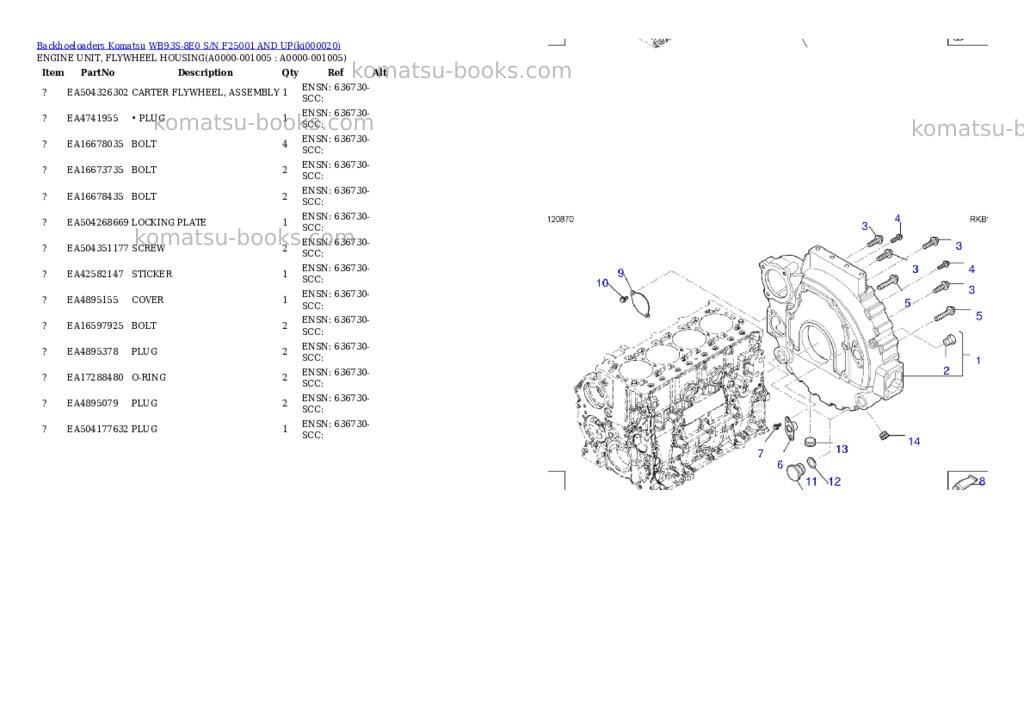Select part number EA504326302

97,93
